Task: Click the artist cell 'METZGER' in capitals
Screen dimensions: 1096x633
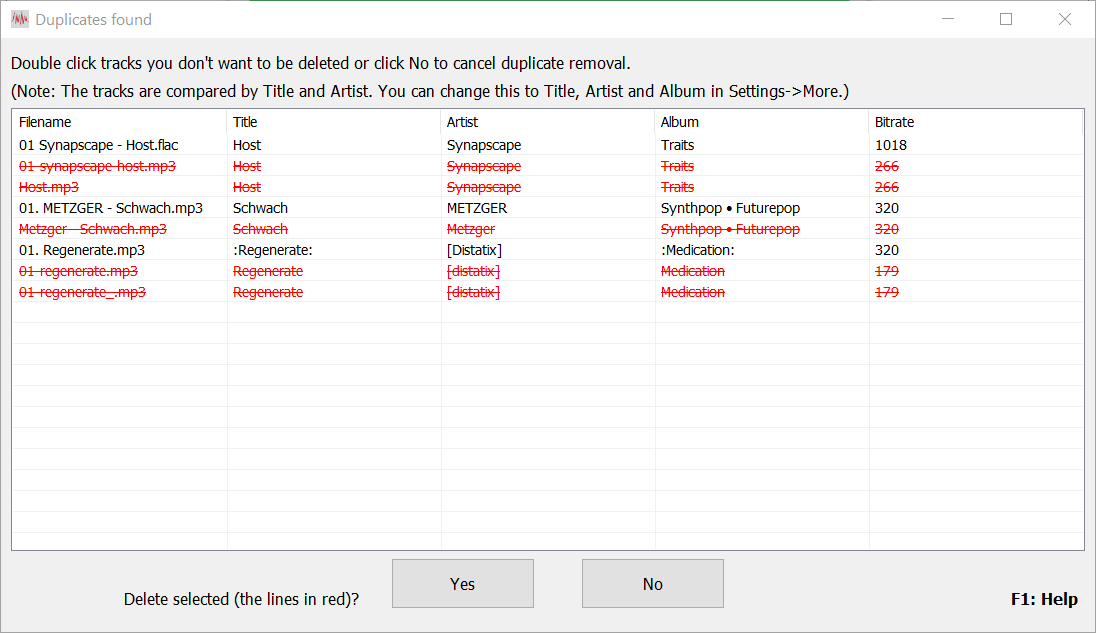Action: click(x=477, y=208)
